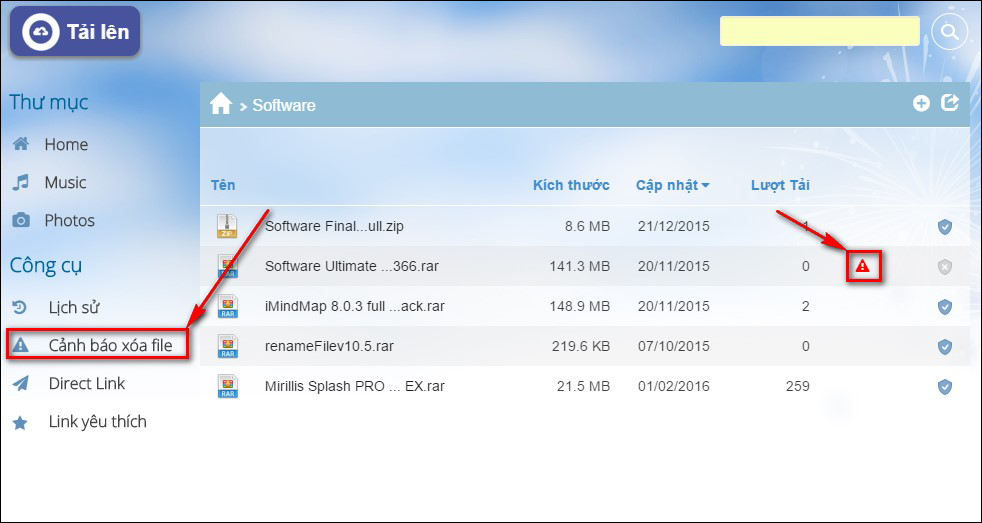This screenshot has width=982, height=523.
Task: Click the magnifier search icon
Action: point(949,31)
